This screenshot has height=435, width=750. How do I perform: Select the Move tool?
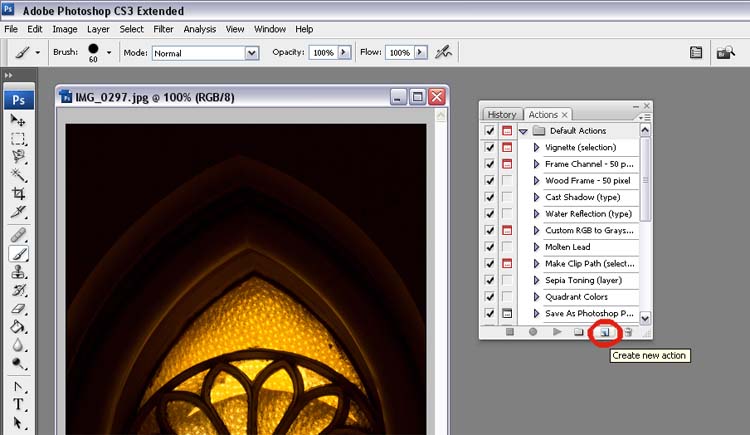pos(18,120)
